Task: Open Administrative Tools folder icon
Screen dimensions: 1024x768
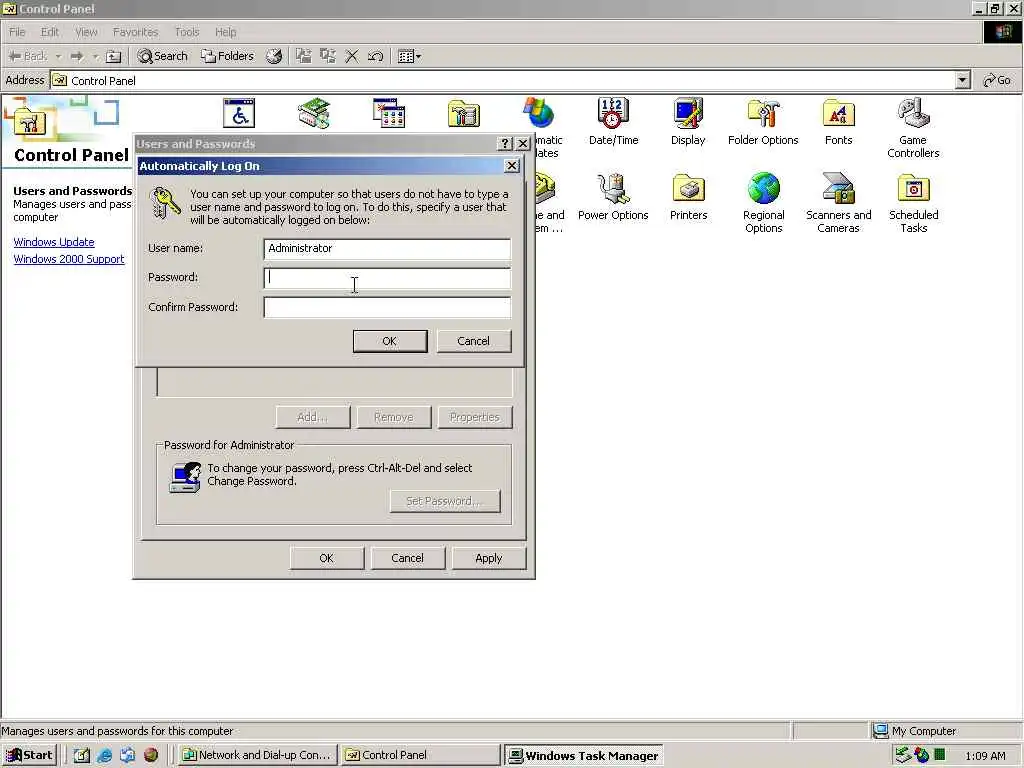Action: tap(464, 114)
